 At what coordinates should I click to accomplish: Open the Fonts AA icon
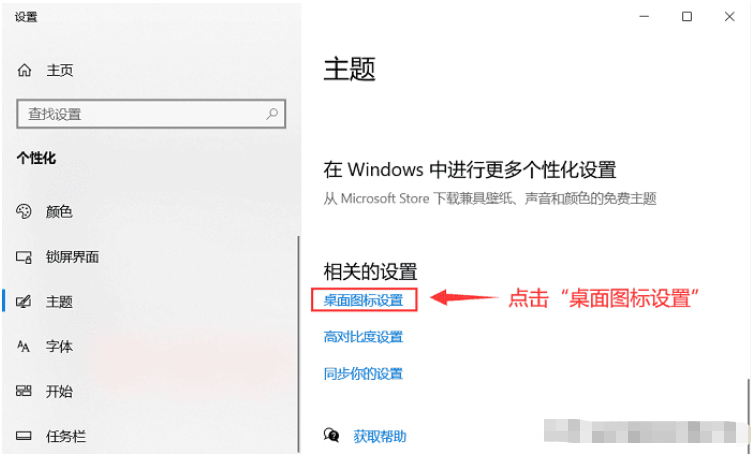[x=23, y=346]
